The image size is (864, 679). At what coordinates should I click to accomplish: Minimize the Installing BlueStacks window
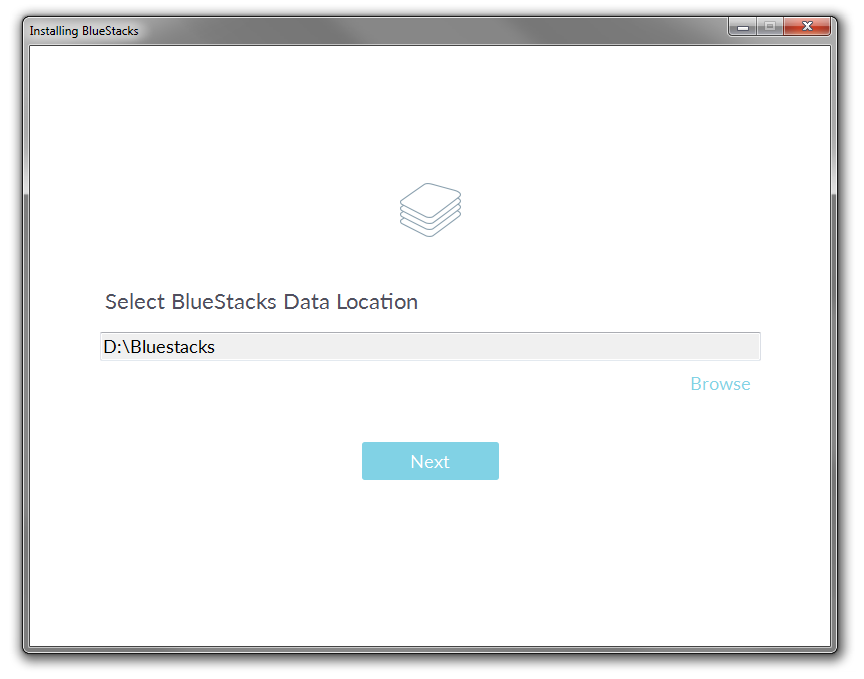click(x=743, y=26)
